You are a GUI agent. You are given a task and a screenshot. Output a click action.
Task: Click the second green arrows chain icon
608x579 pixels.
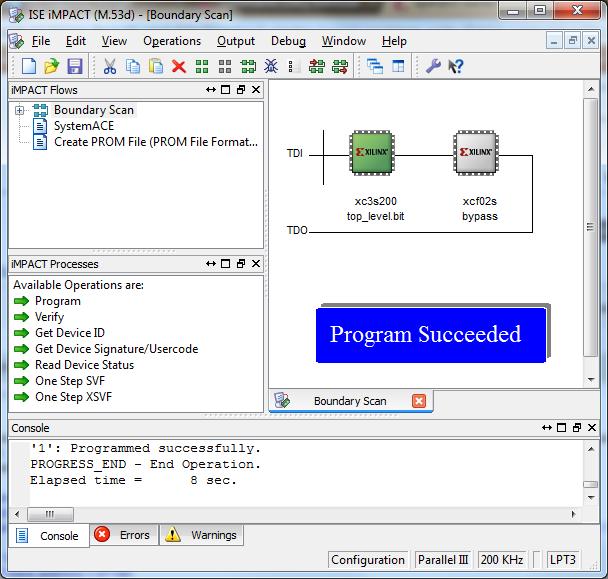(x=340, y=66)
